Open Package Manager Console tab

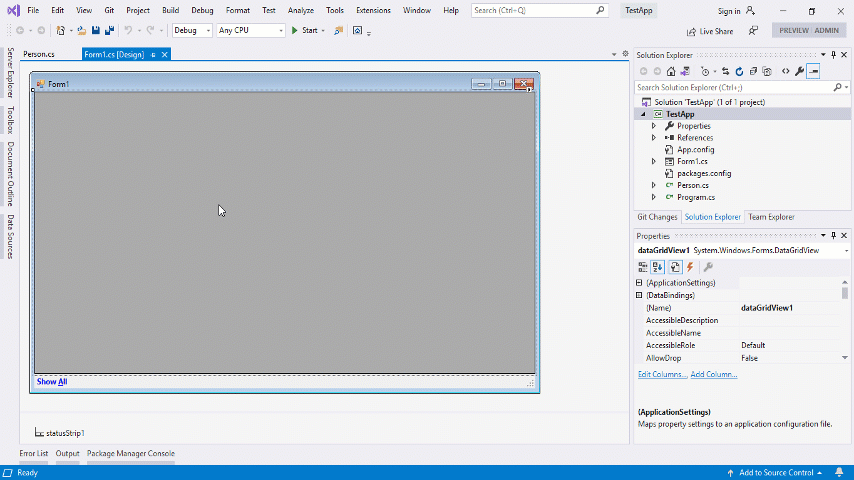point(131,453)
